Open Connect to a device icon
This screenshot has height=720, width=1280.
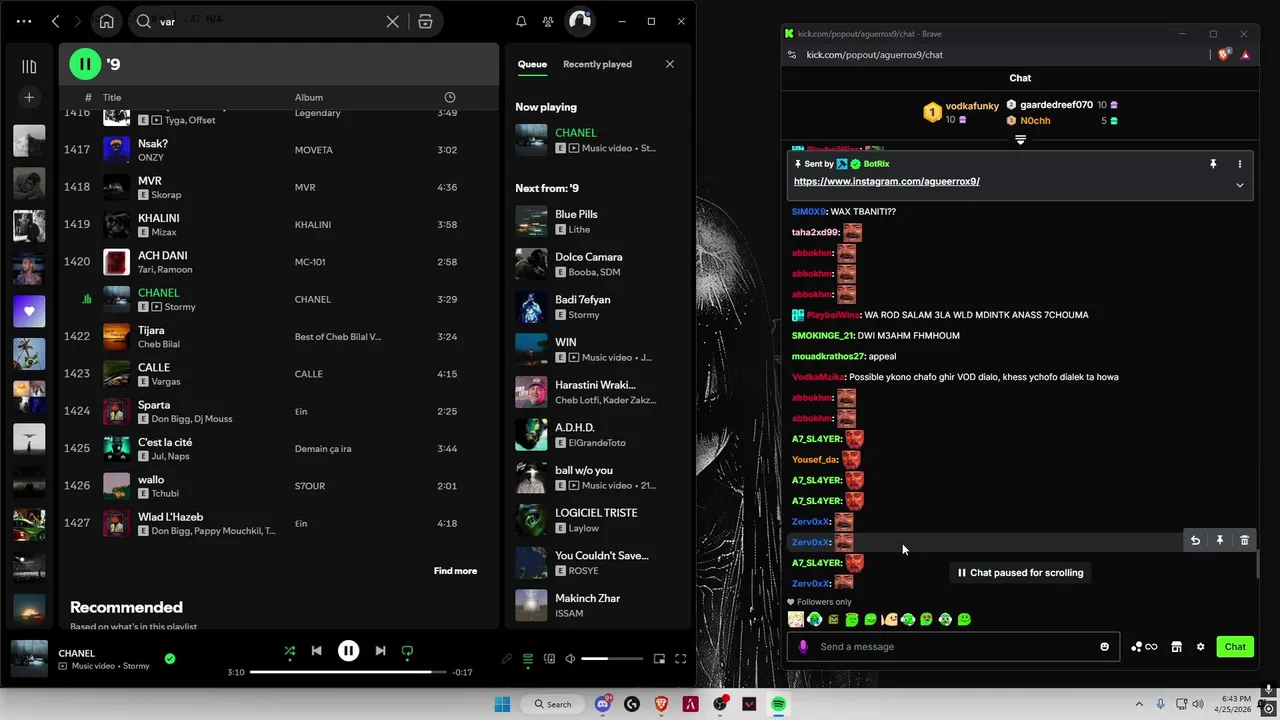tap(549, 659)
